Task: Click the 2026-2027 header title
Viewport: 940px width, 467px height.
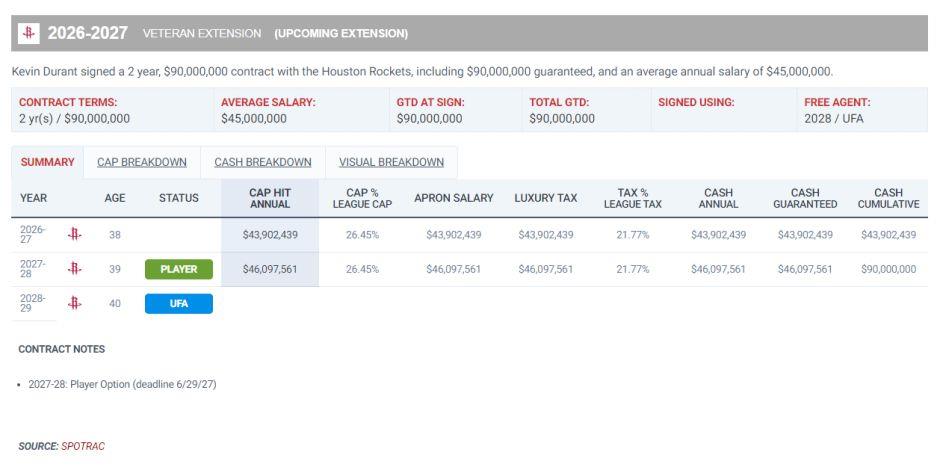Action: (88, 33)
